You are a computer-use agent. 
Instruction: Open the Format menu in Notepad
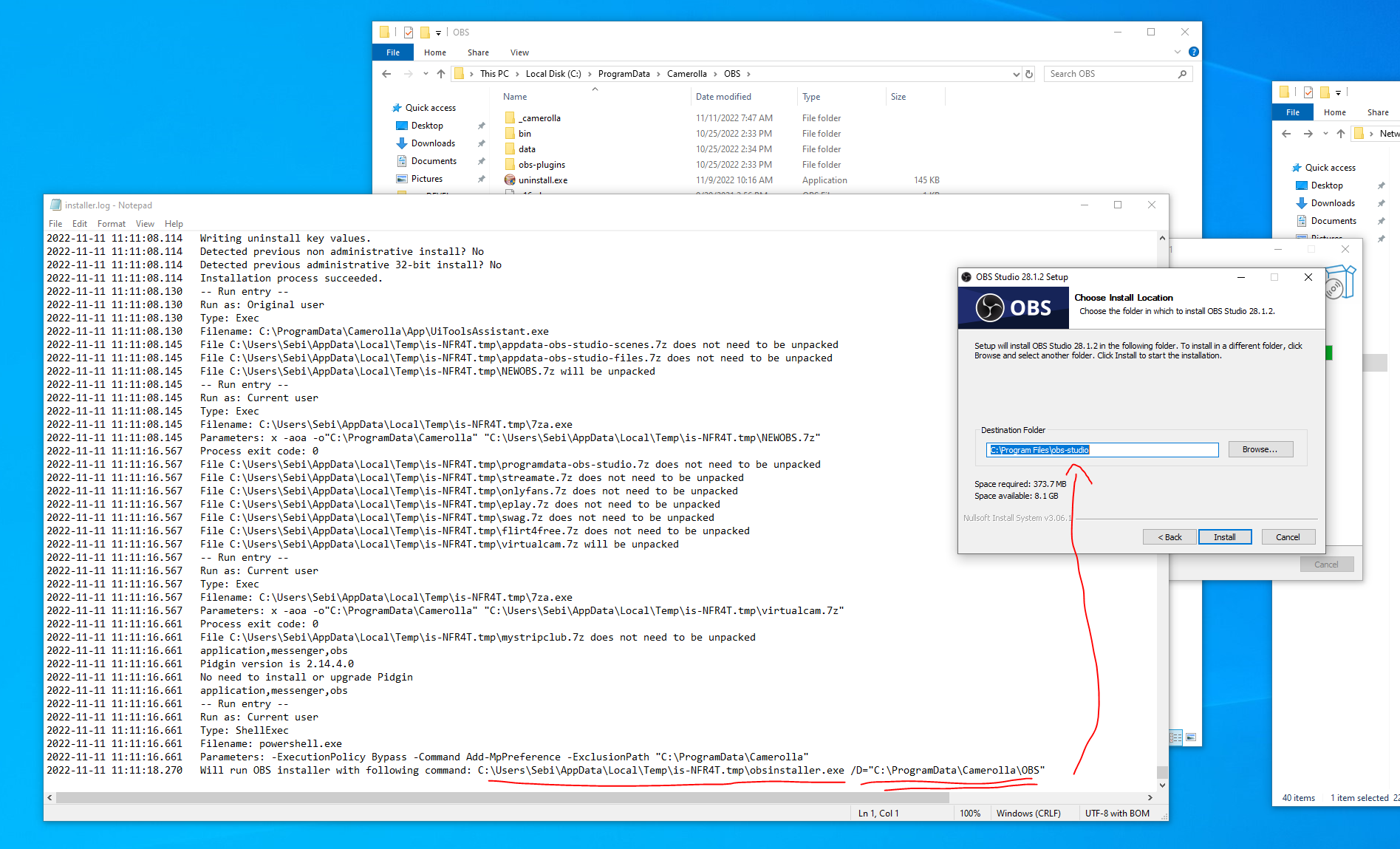112,223
